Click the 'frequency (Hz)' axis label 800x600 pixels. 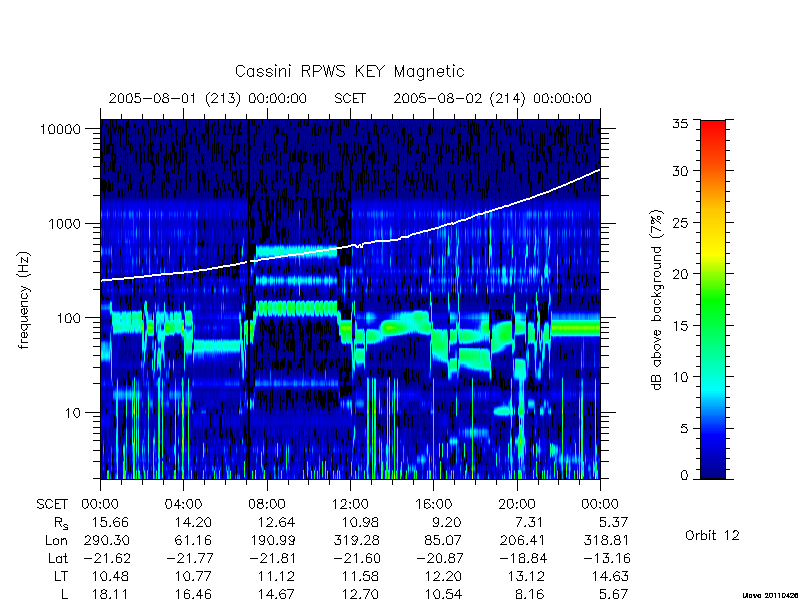pyautogui.click(x=24, y=300)
